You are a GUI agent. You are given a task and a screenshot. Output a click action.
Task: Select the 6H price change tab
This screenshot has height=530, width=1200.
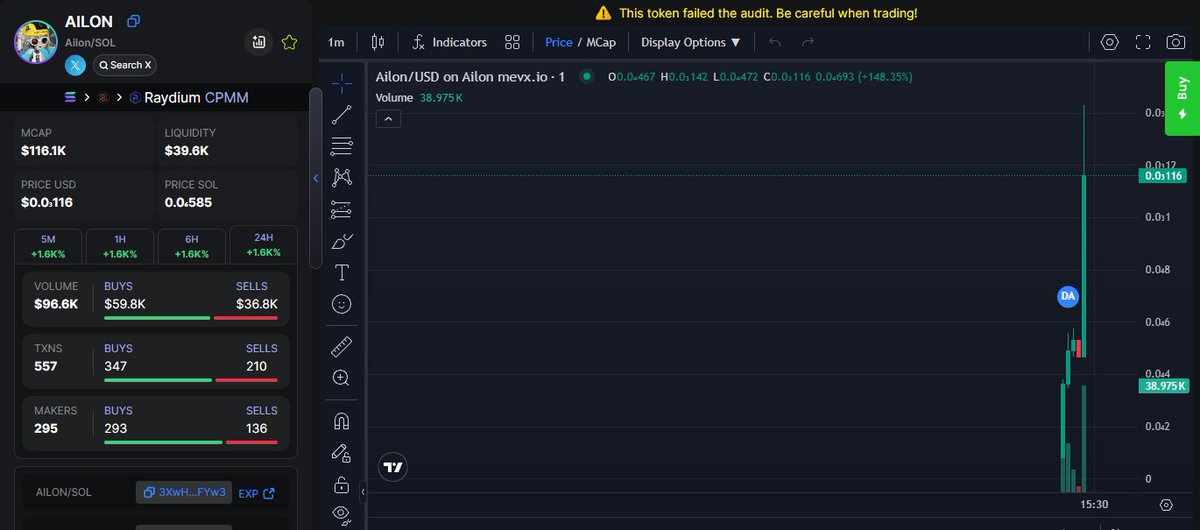click(191, 246)
